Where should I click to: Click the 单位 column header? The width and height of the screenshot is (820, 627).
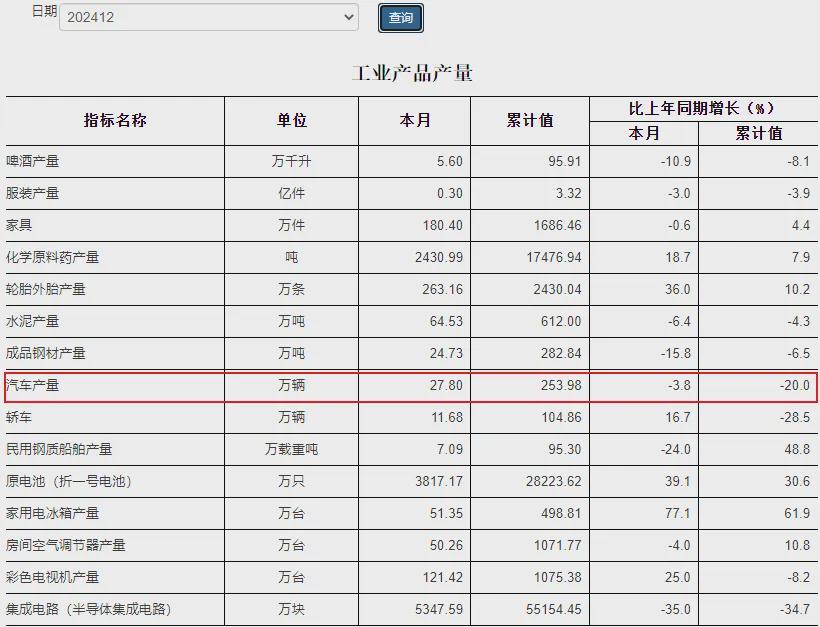[x=291, y=120]
